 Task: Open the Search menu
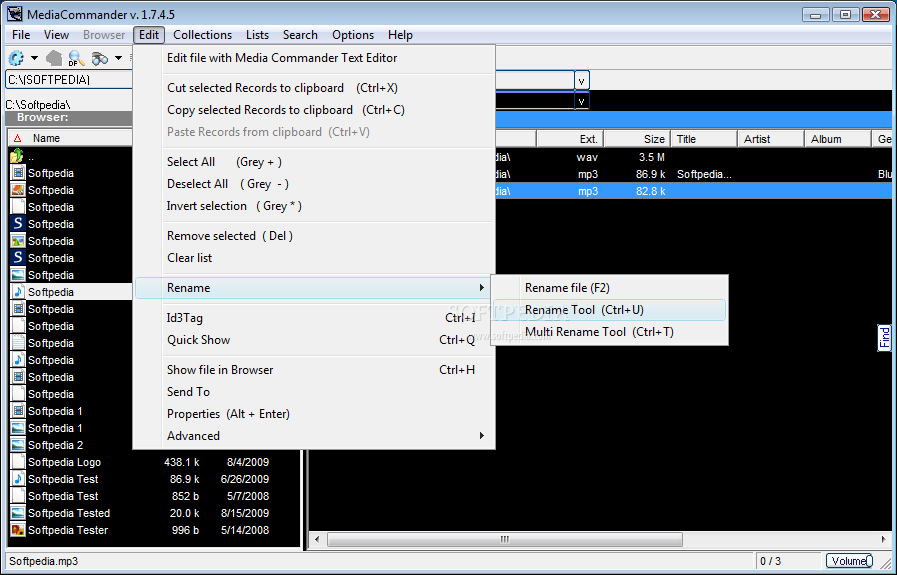click(x=300, y=35)
